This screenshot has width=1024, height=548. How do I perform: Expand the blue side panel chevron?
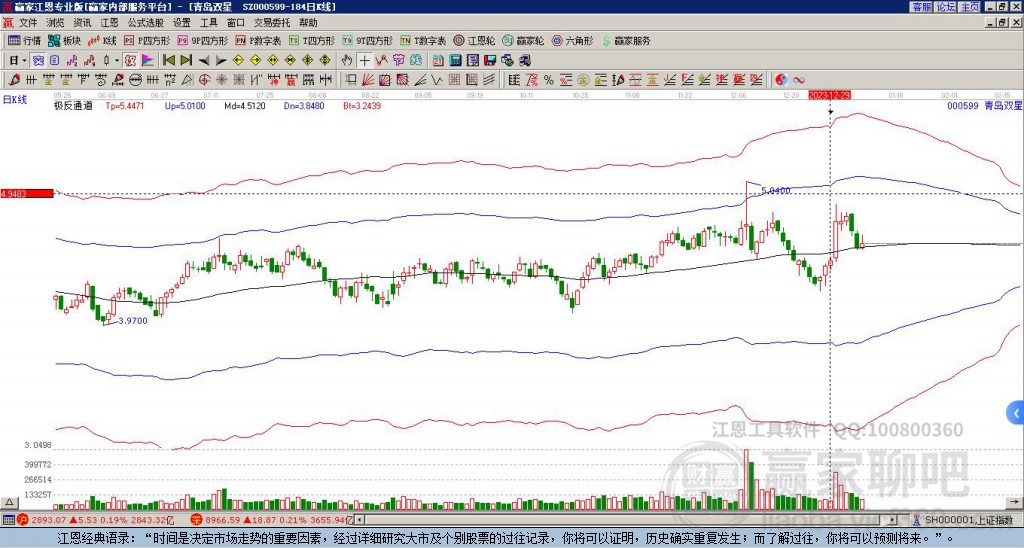coord(1016,413)
